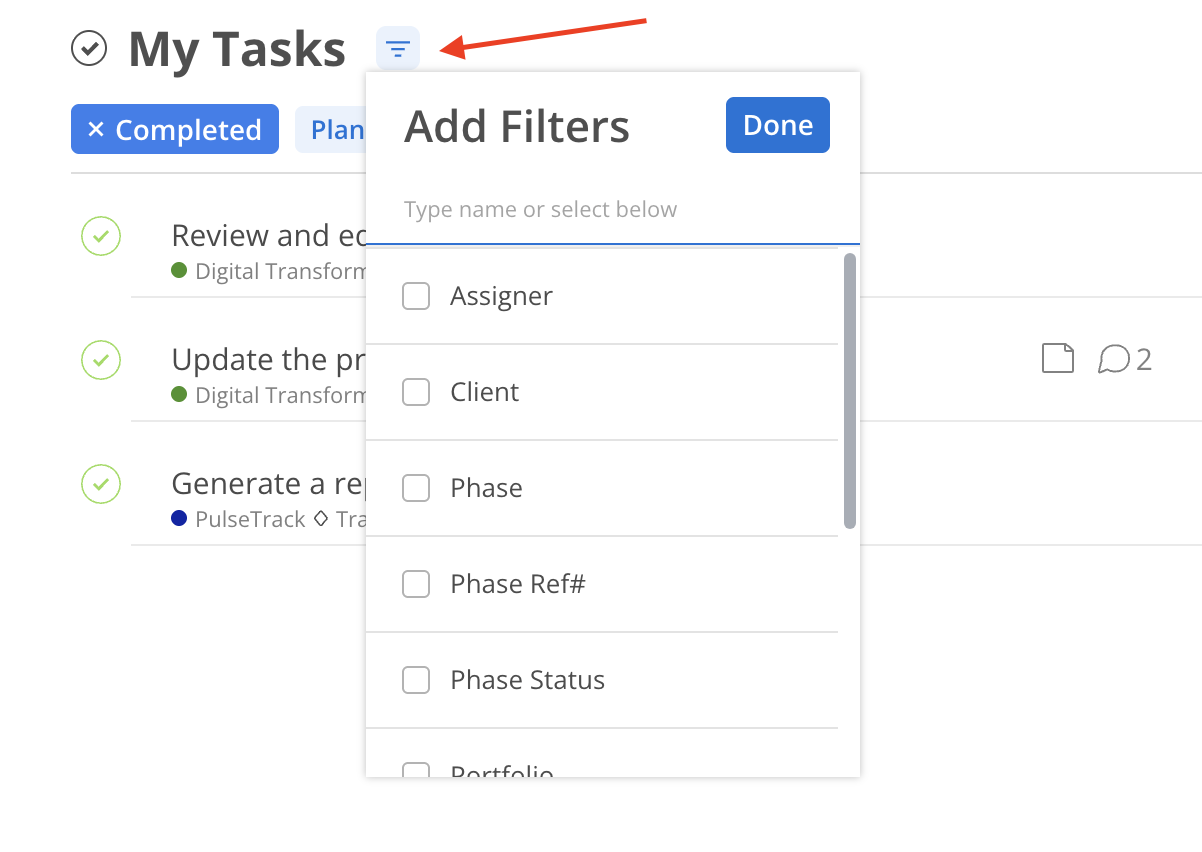
Task: Open the filter icon beside My Tasks
Action: point(398,48)
